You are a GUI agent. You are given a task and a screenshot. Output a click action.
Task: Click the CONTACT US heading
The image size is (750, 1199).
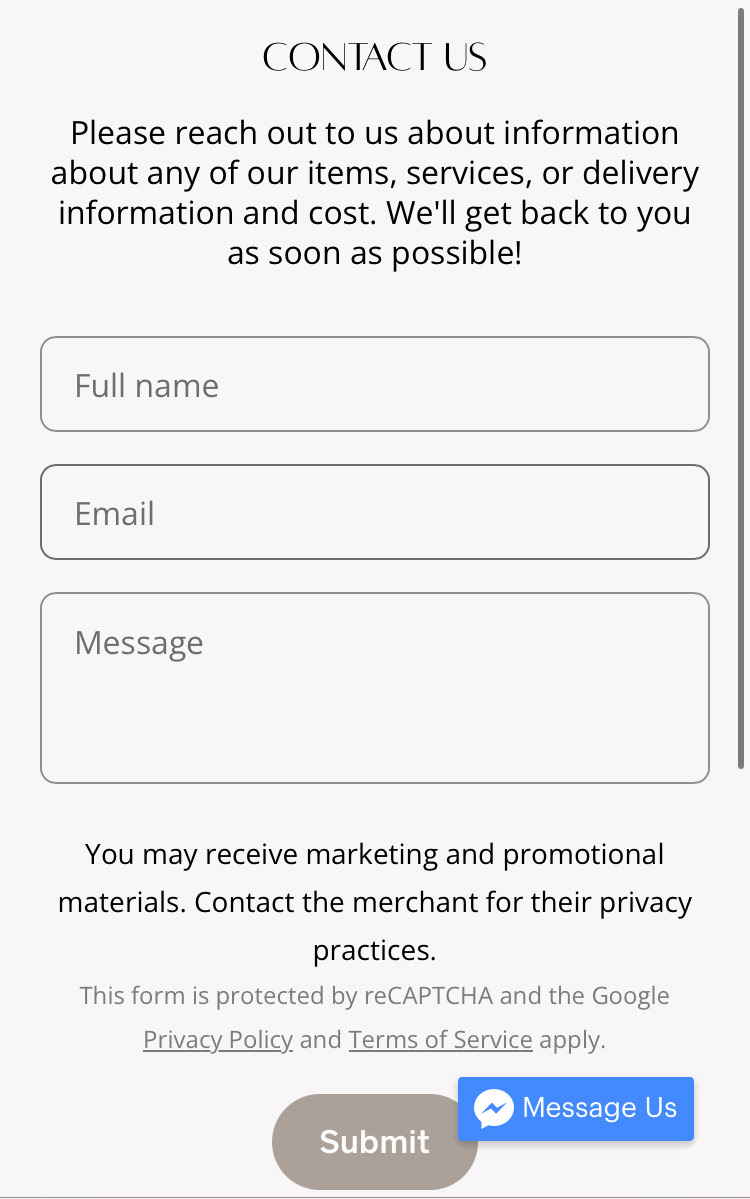tap(375, 58)
